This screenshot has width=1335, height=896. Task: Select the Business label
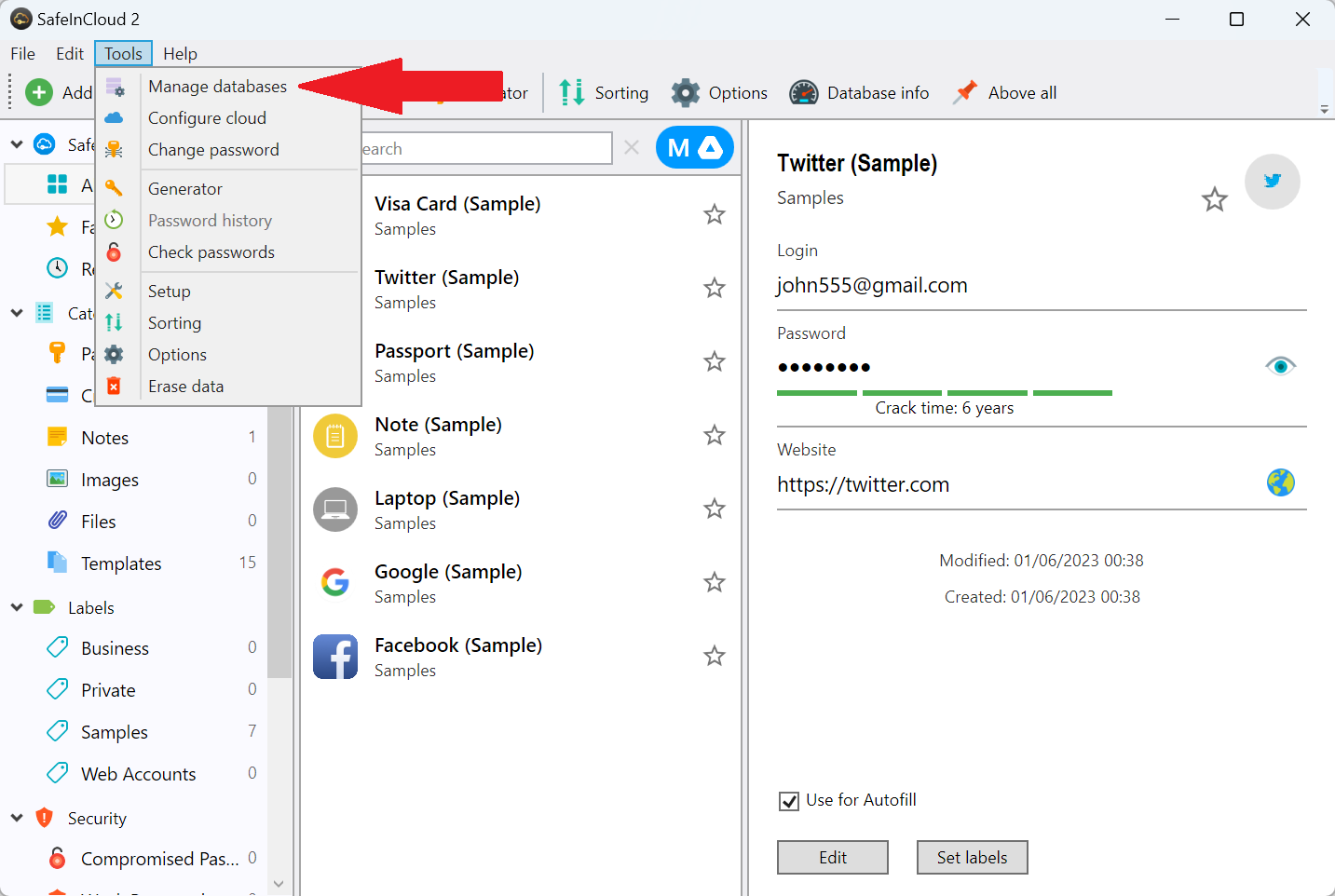pos(115,648)
